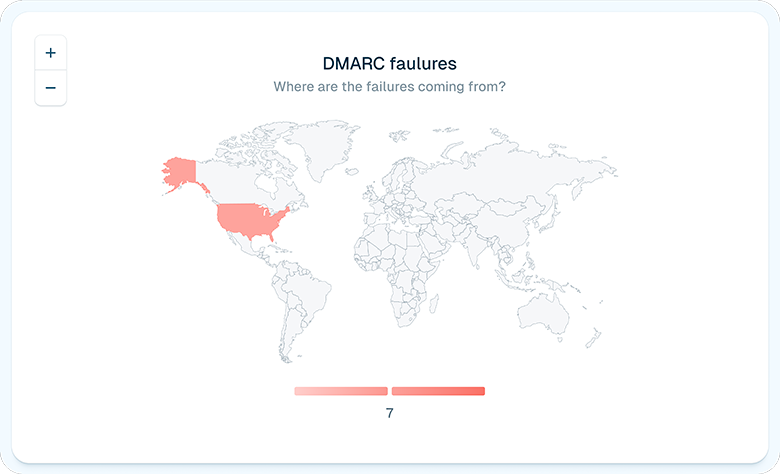The width and height of the screenshot is (780, 474).
Task: Click the failures subtitle question text
Action: tap(390, 87)
